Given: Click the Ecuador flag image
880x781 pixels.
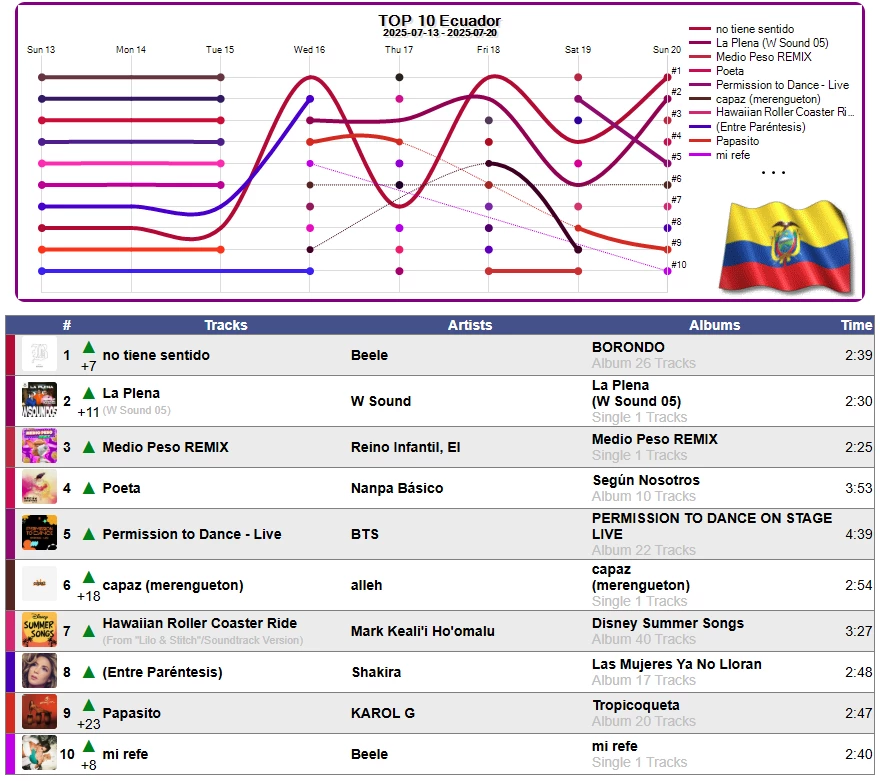Looking at the screenshot, I should pyautogui.click(x=786, y=247).
